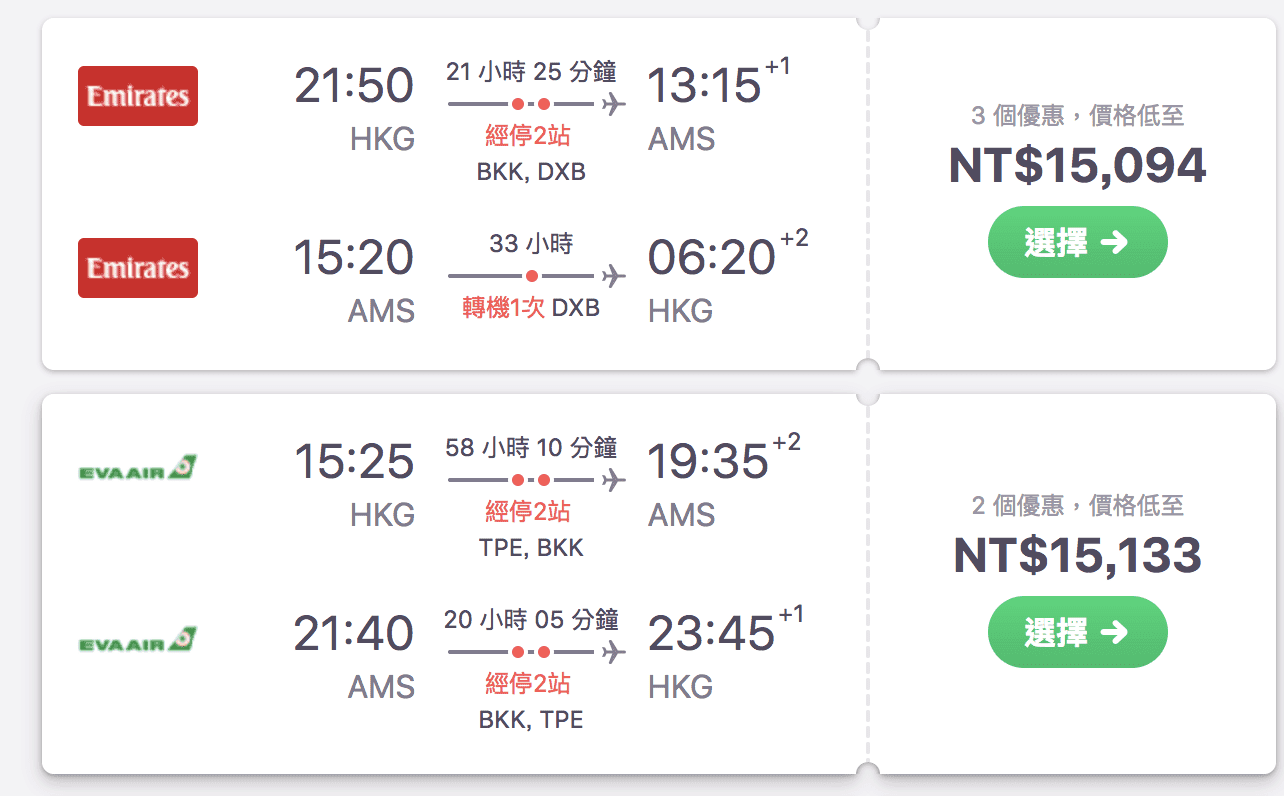This screenshot has height=796, width=1284.
Task: Open the 3 個優惠 deals text
Action: 1077,116
